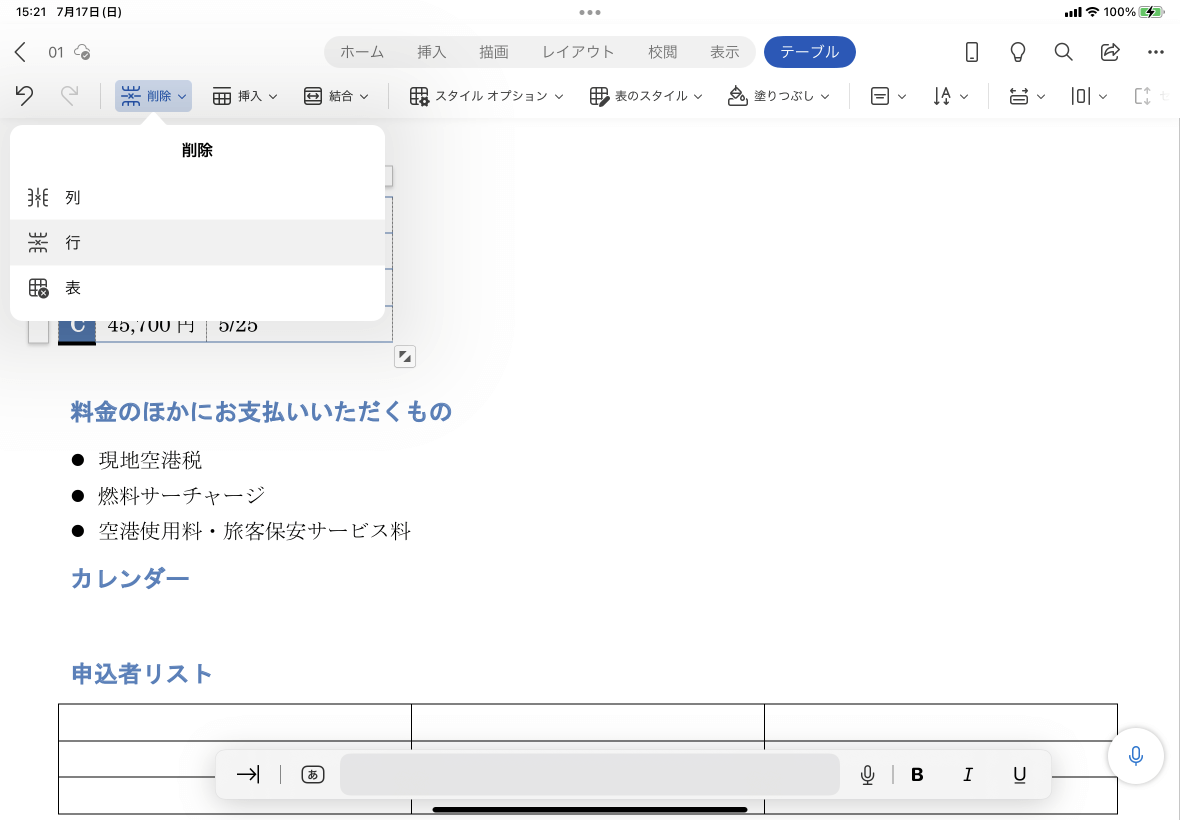Viewport: 1180px width, 820px height.
Task: Choose 行 to delete row
Action: tap(197, 242)
